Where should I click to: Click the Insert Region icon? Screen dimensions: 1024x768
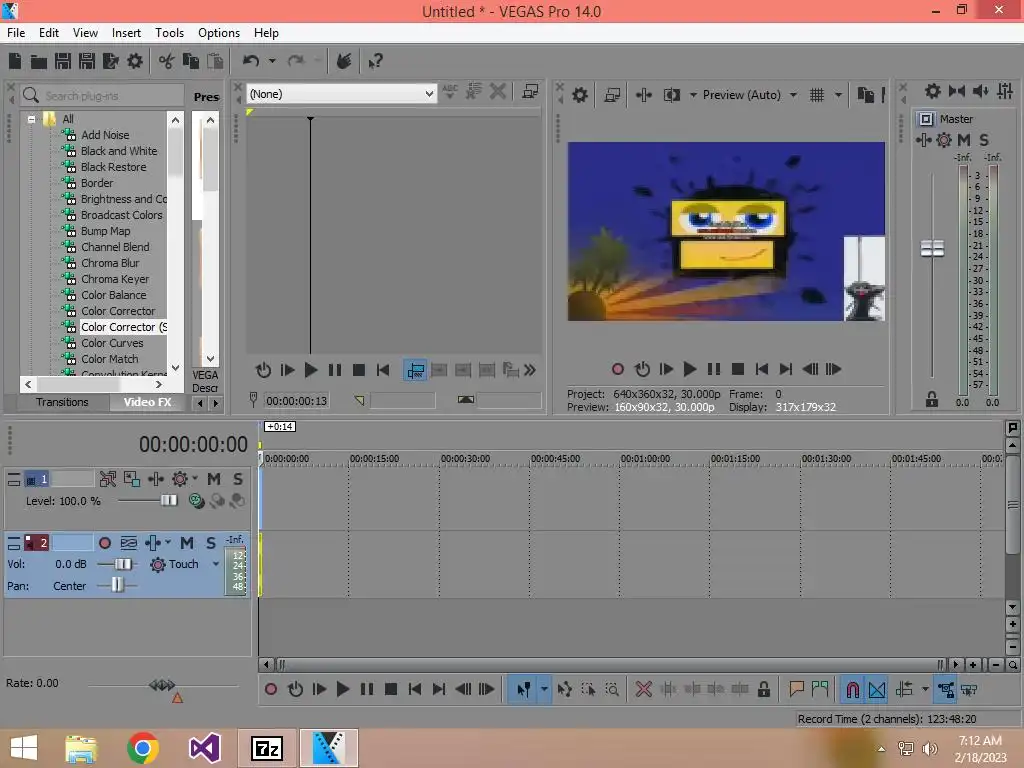pyautogui.click(x=820, y=689)
